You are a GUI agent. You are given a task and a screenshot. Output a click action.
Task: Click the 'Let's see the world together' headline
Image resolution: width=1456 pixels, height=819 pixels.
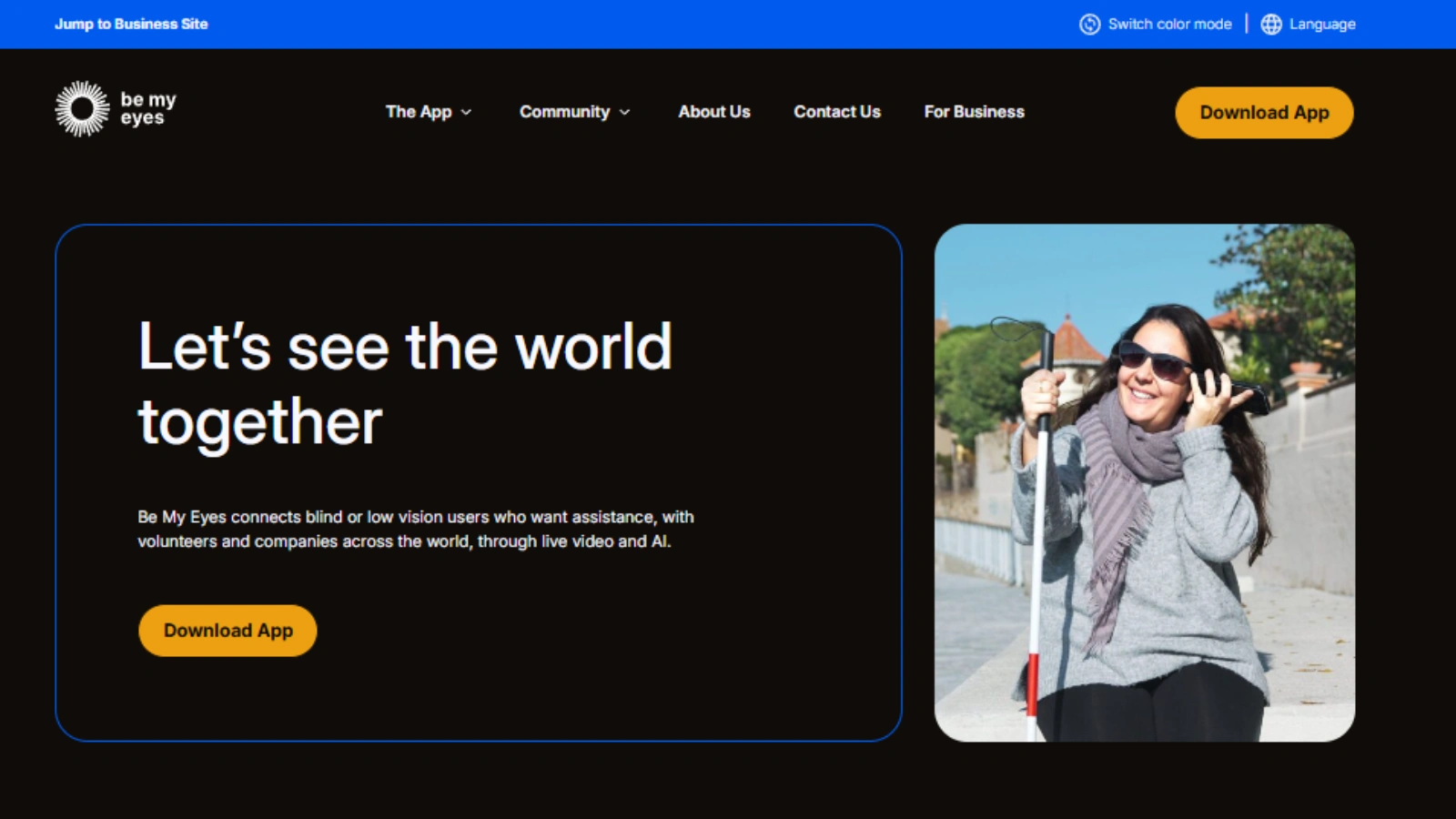(405, 383)
